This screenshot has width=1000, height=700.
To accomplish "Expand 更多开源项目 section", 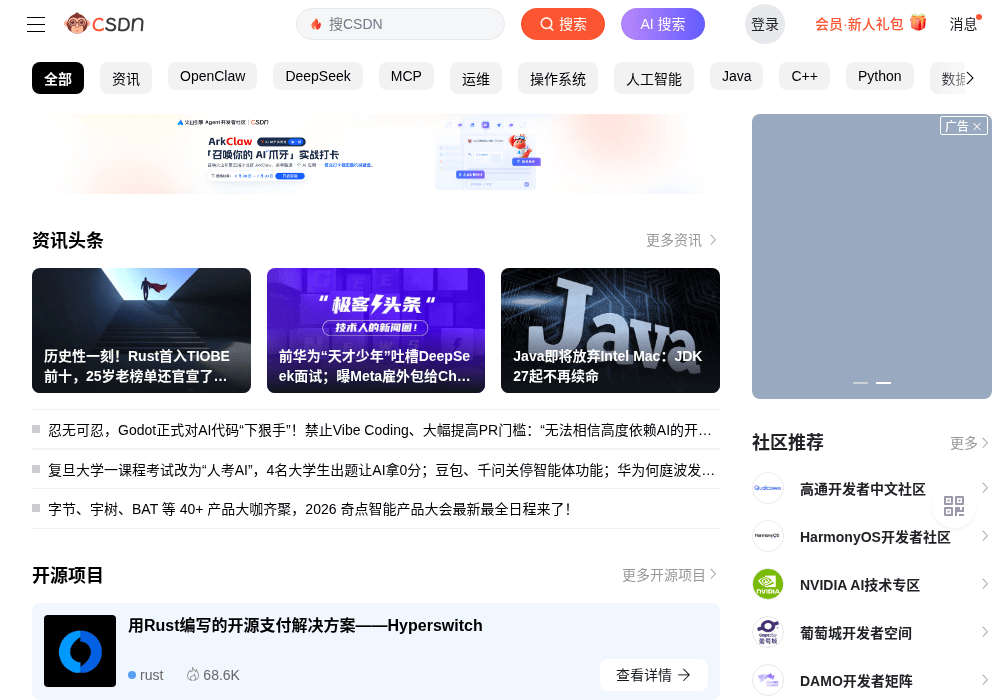I will [670, 575].
